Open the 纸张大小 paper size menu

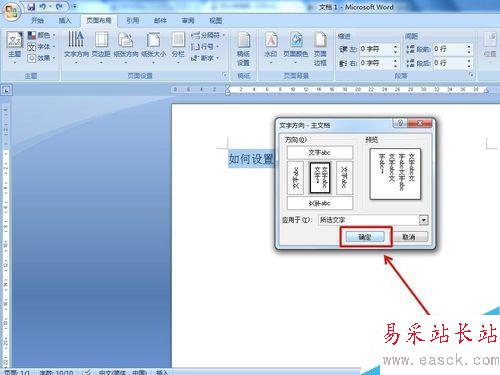(x=153, y=47)
